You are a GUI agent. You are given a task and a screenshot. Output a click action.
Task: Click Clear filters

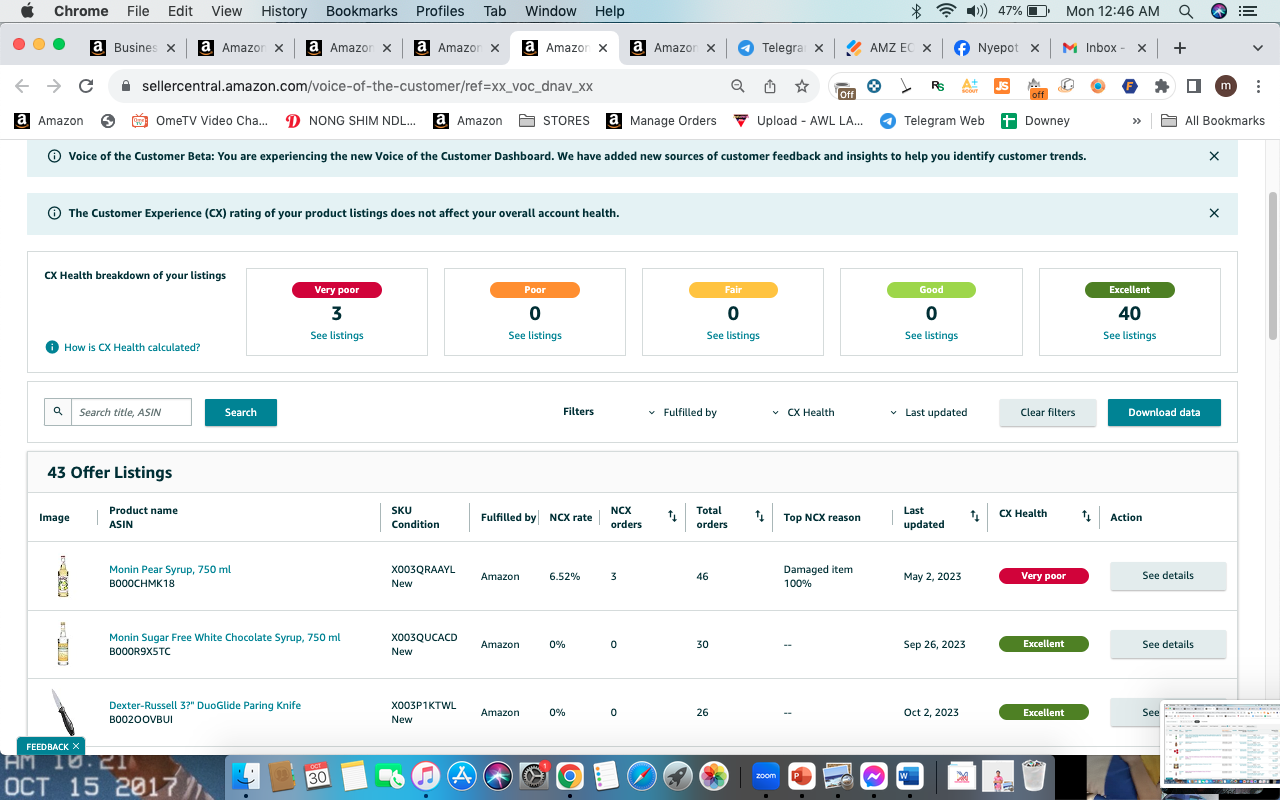(x=1048, y=412)
